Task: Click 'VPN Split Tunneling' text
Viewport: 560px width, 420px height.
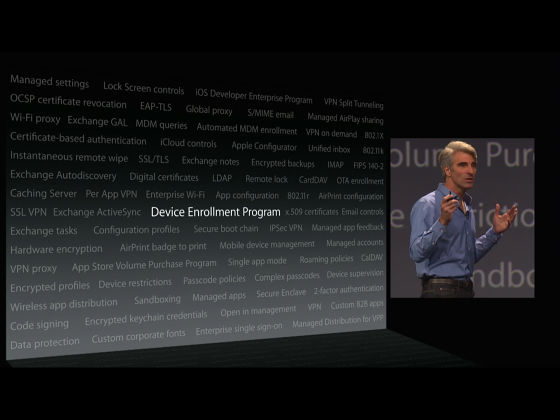Action: tap(354, 103)
